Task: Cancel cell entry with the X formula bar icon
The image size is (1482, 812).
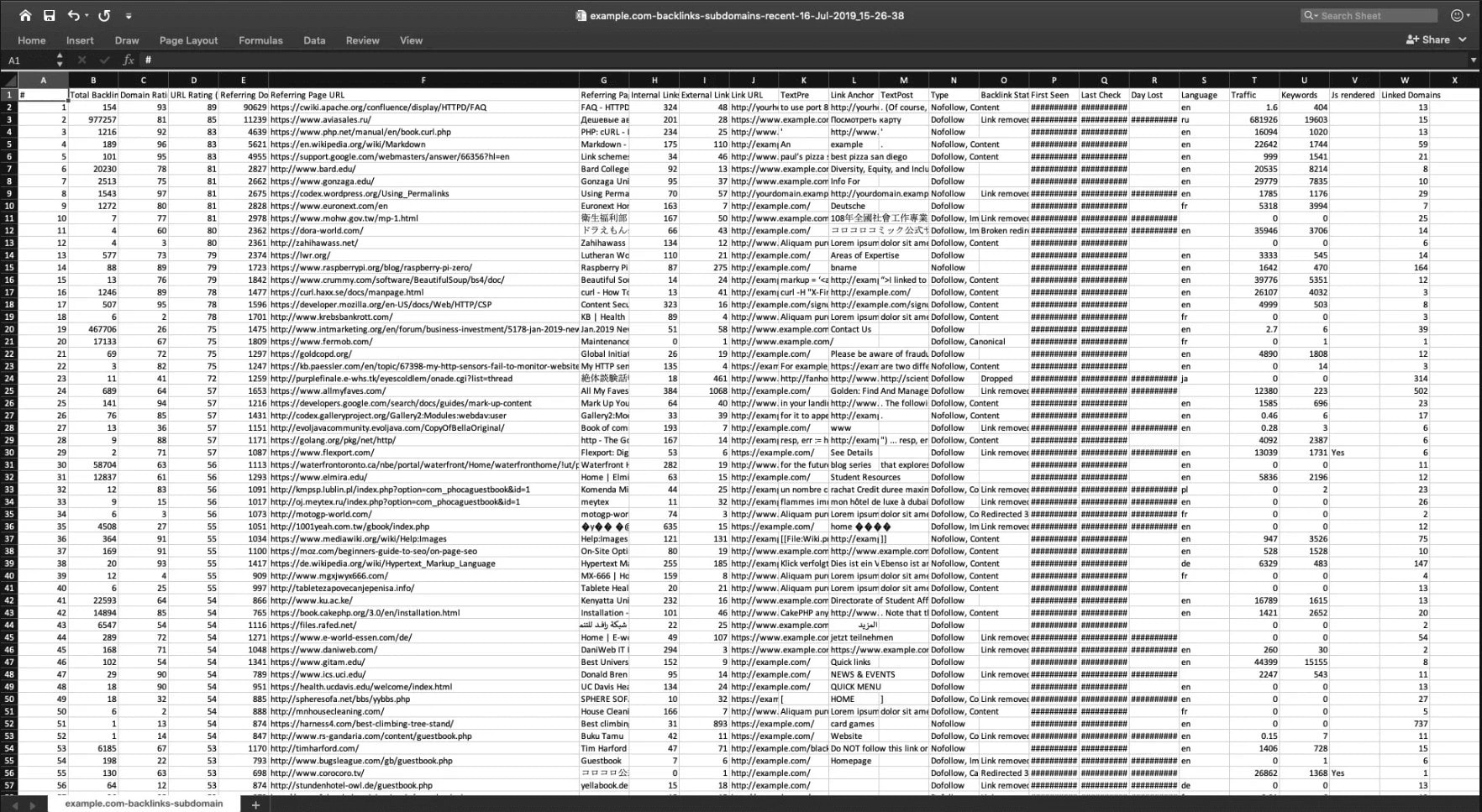Action: [x=81, y=60]
